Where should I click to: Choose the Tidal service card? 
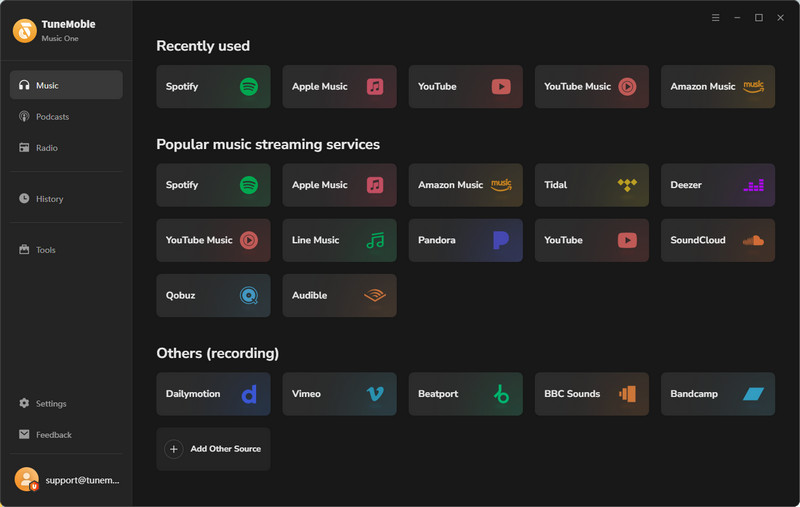tap(591, 185)
